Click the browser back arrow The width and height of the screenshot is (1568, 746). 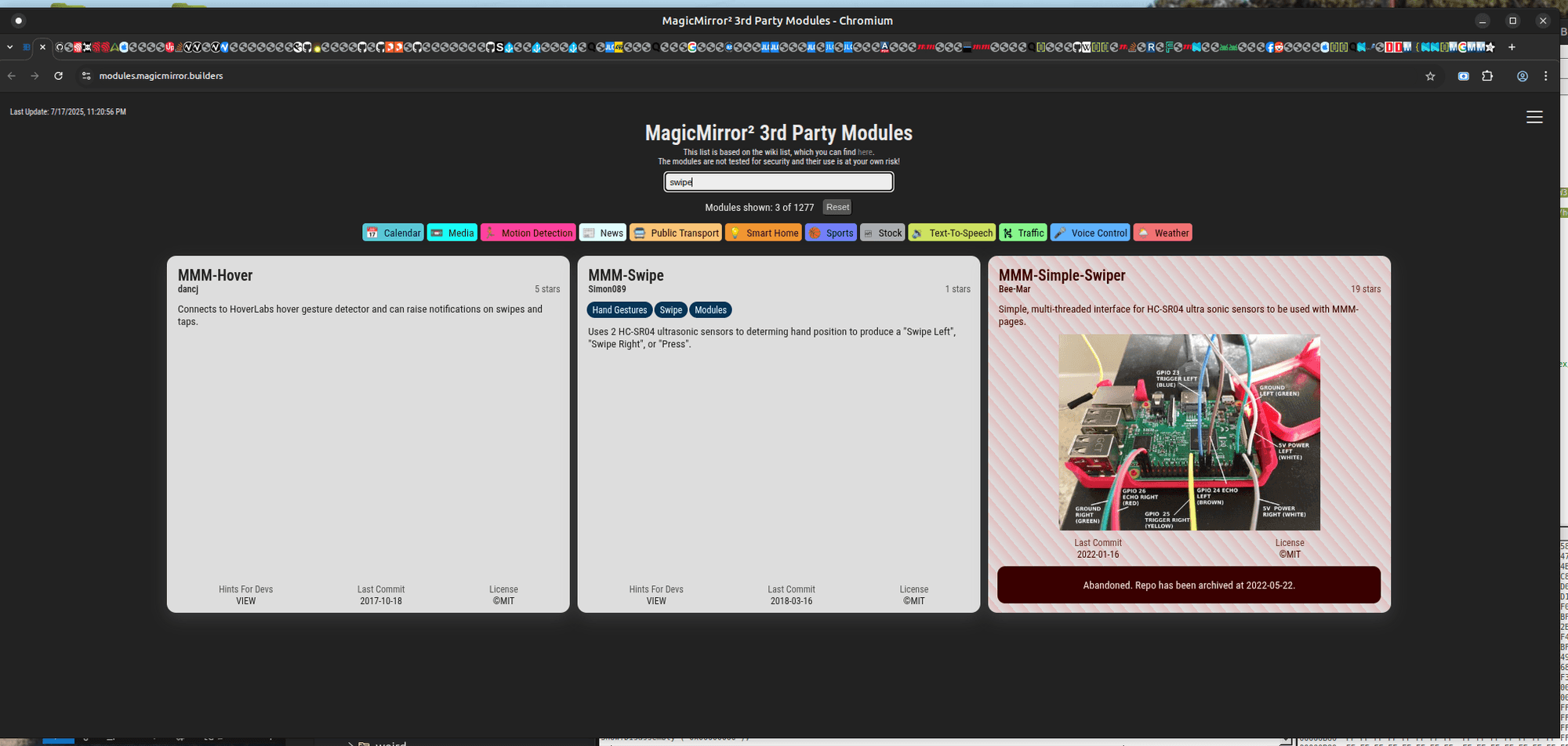[12, 76]
